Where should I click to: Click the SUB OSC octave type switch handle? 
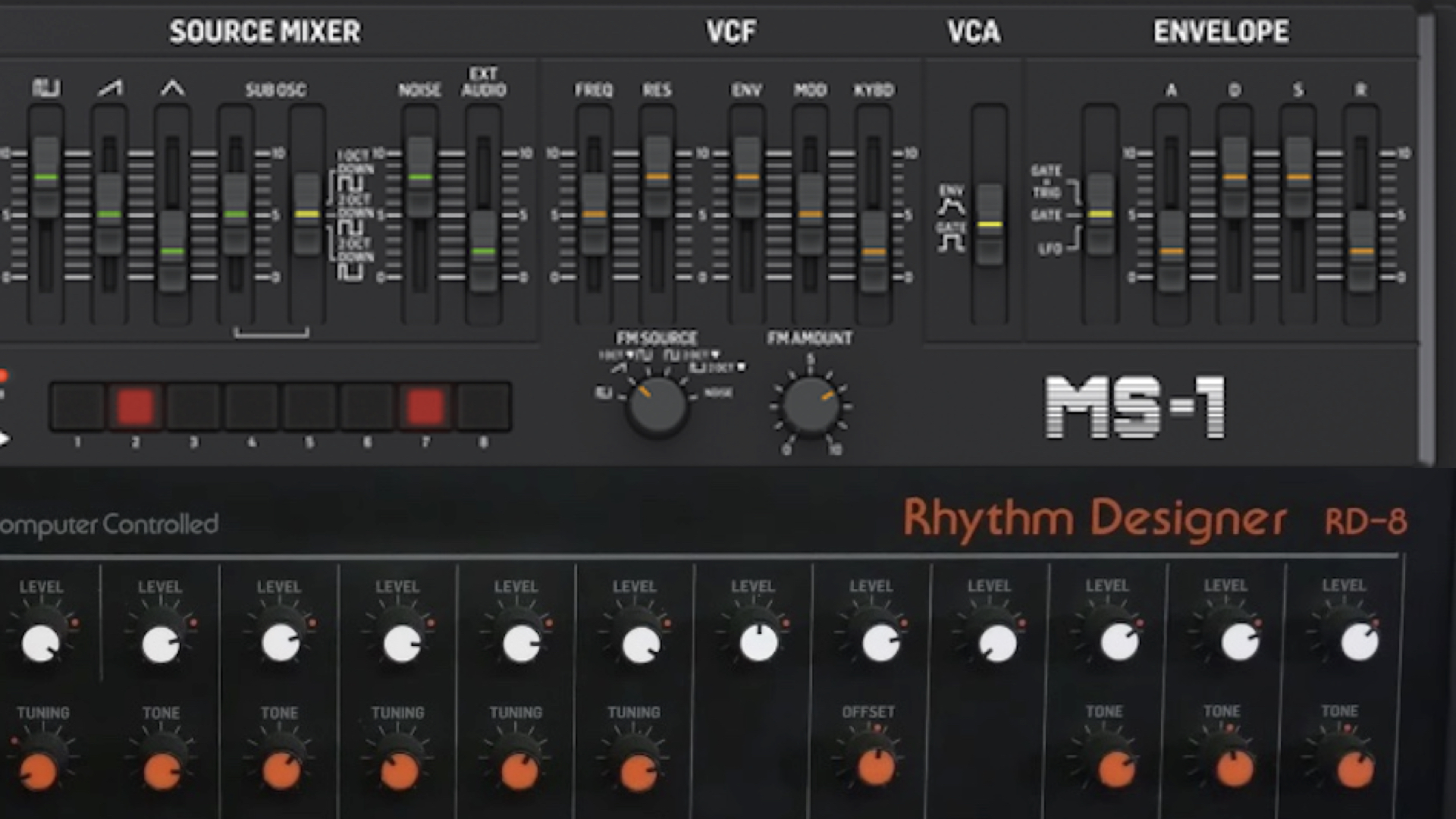[307, 215]
